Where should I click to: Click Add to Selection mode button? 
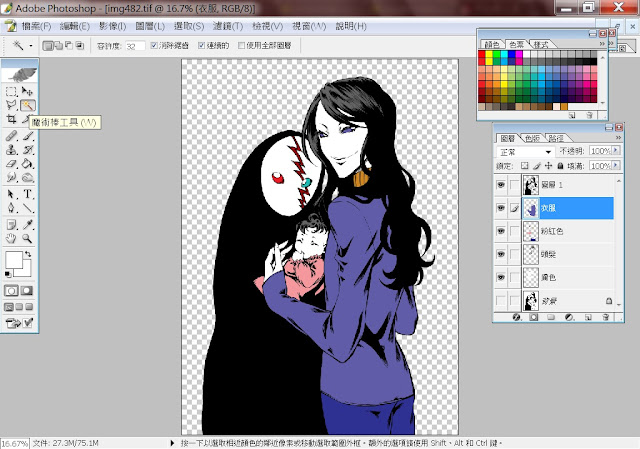tap(59, 46)
